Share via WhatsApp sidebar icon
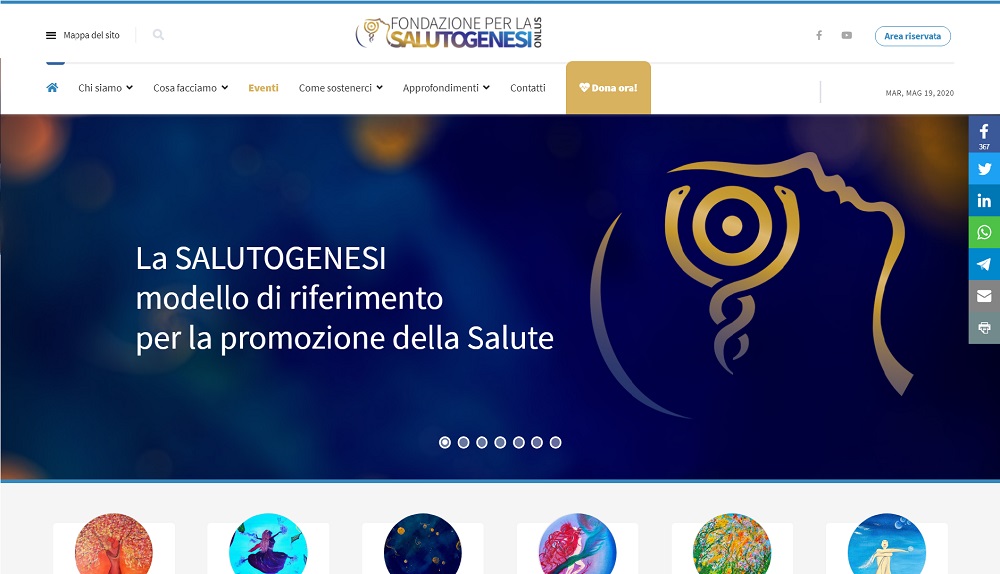 pos(984,232)
